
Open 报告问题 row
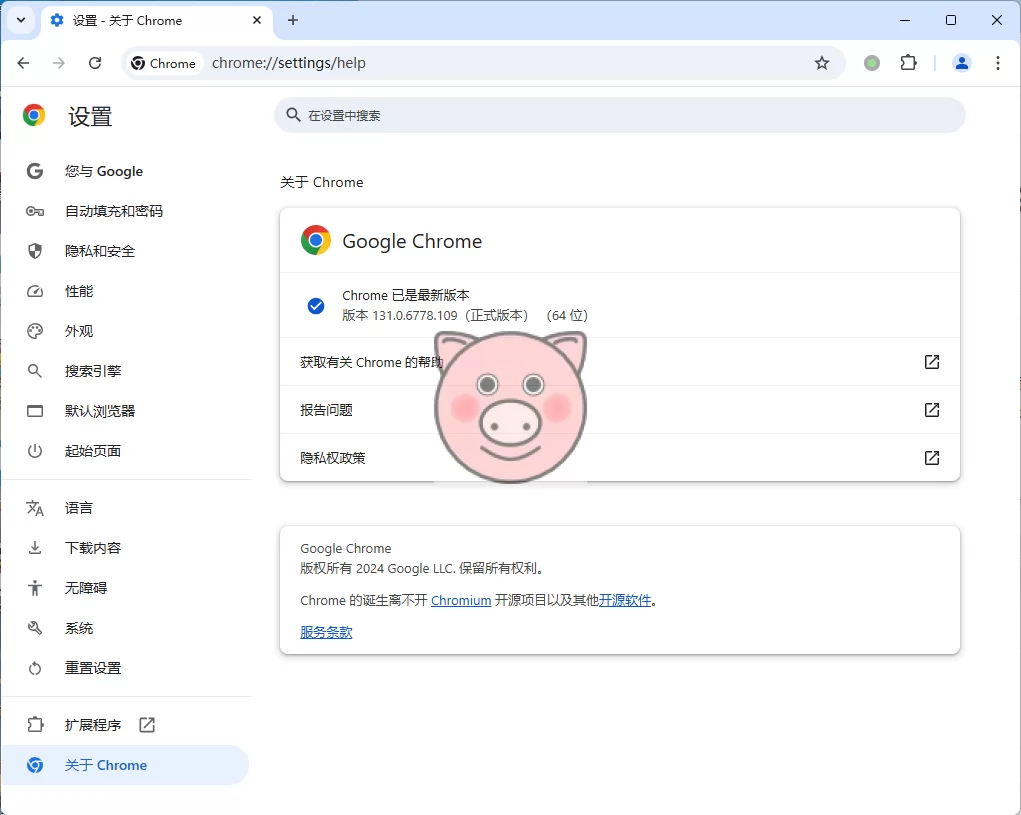pos(619,410)
